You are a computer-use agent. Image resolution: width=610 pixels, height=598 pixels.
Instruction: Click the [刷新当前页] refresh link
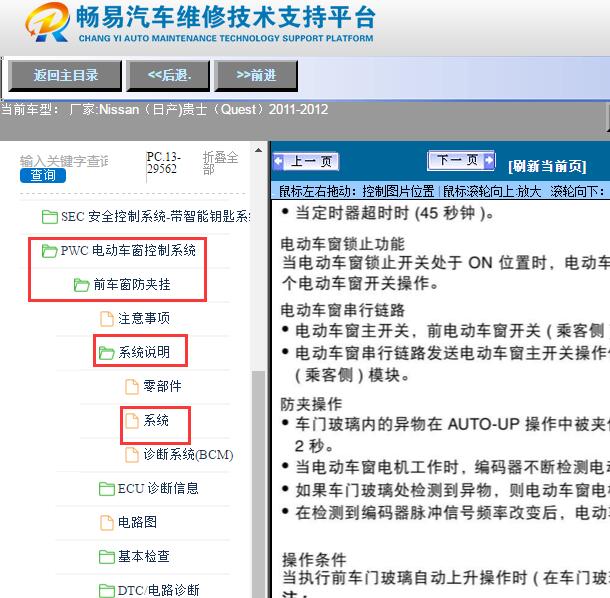tap(547, 166)
